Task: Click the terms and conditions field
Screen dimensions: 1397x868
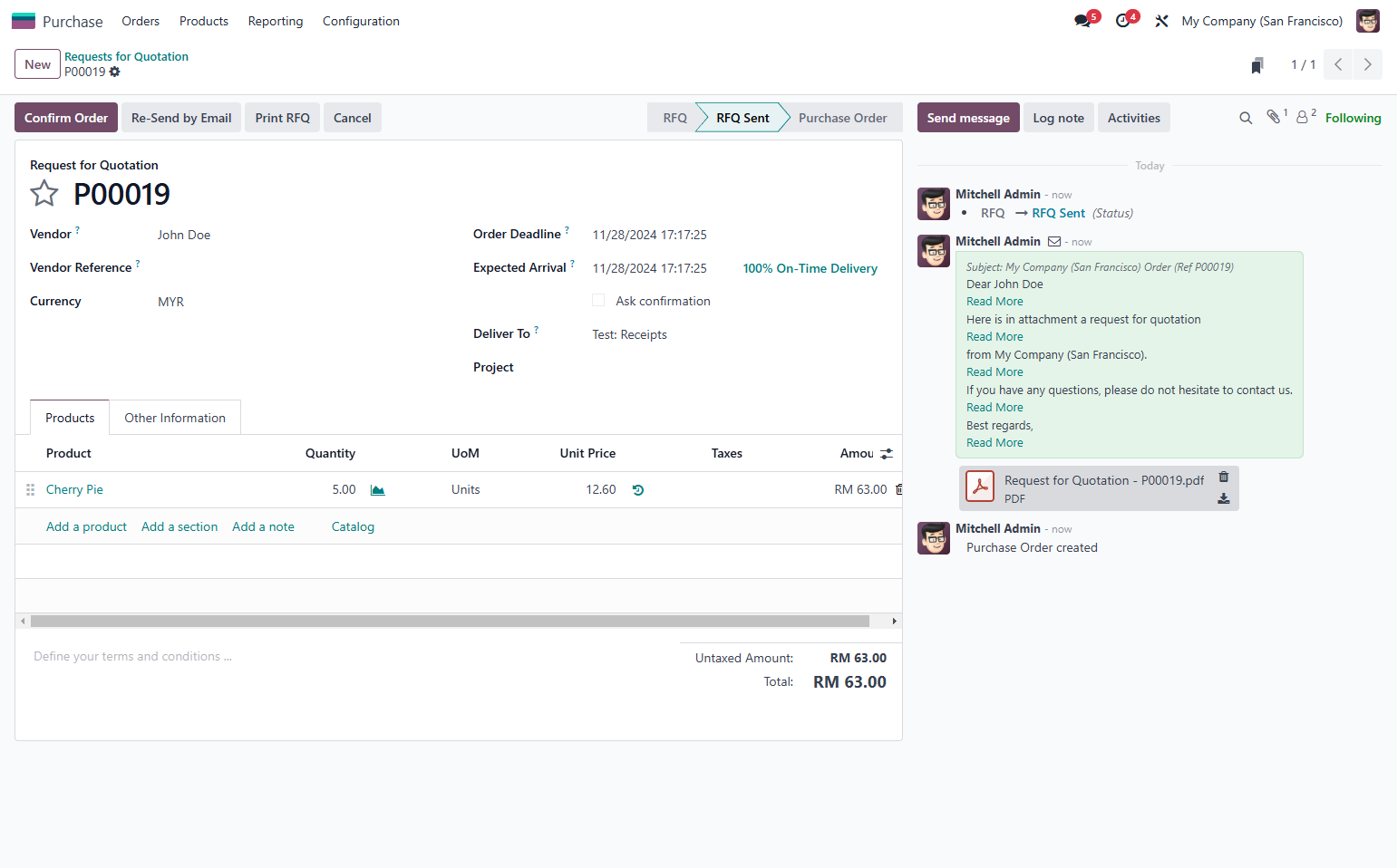Action: click(348, 656)
